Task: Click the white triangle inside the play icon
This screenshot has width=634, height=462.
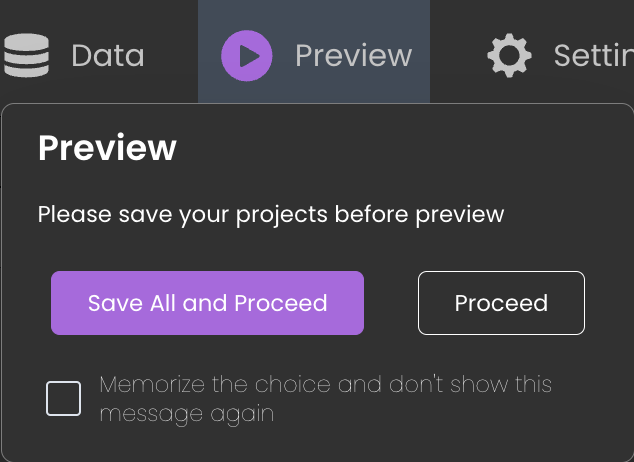Action: (x=249, y=55)
